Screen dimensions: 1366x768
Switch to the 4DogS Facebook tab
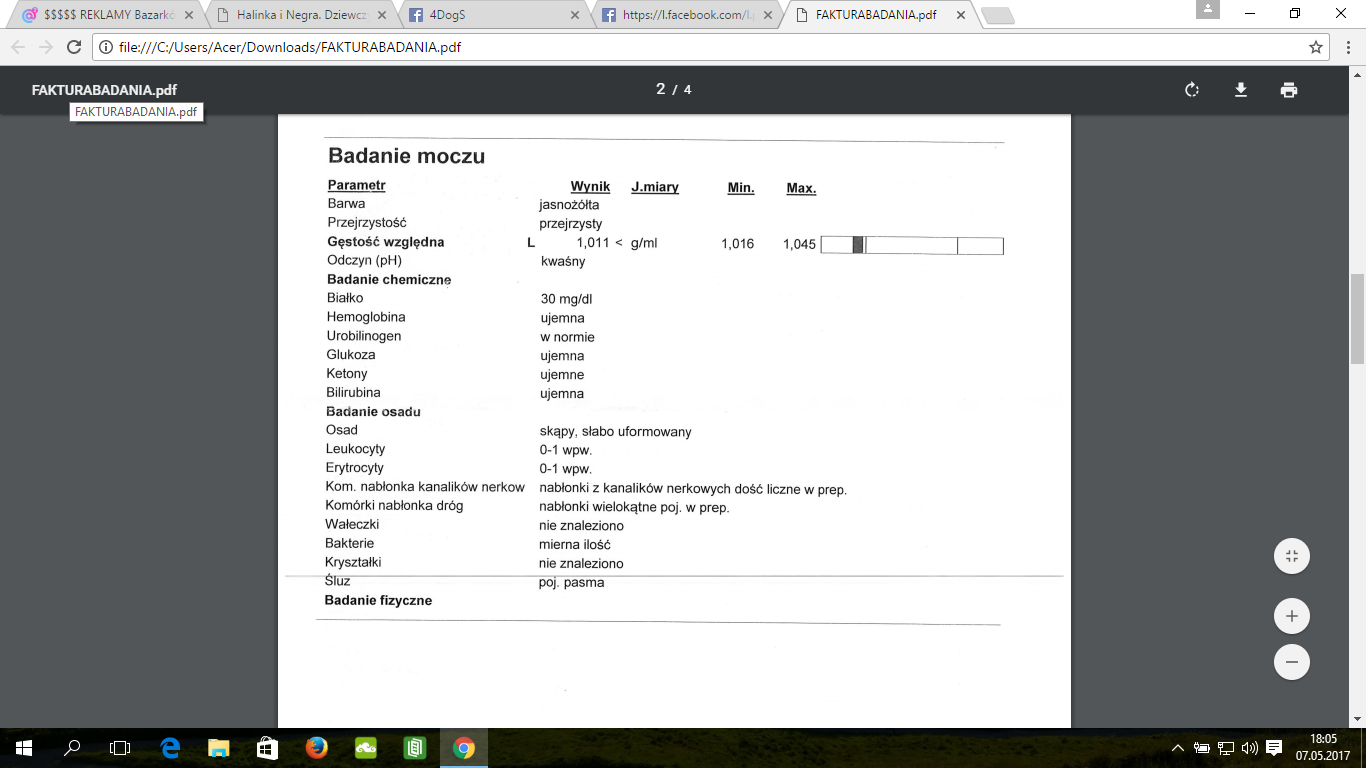point(490,15)
